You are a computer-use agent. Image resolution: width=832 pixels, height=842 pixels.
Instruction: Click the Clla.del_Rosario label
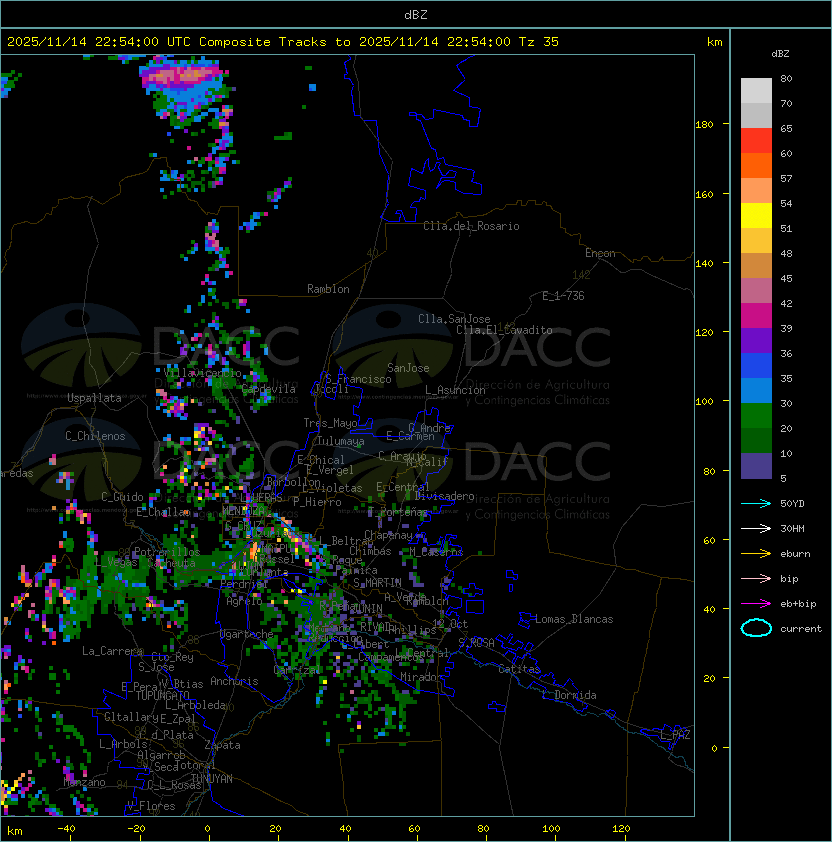click(x=471, y=226)
